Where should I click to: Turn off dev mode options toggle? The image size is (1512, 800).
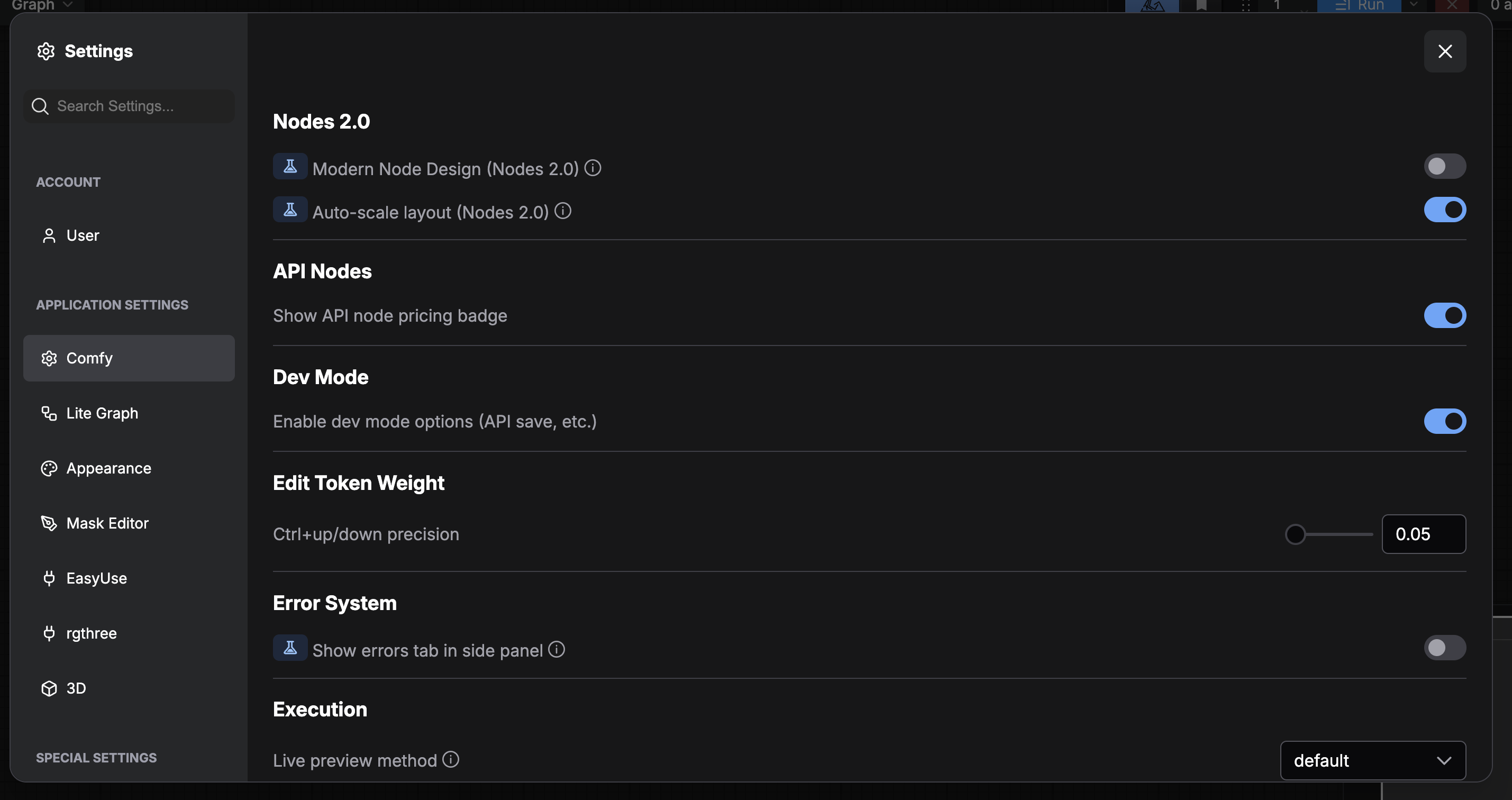click(x=1444, y=421)
